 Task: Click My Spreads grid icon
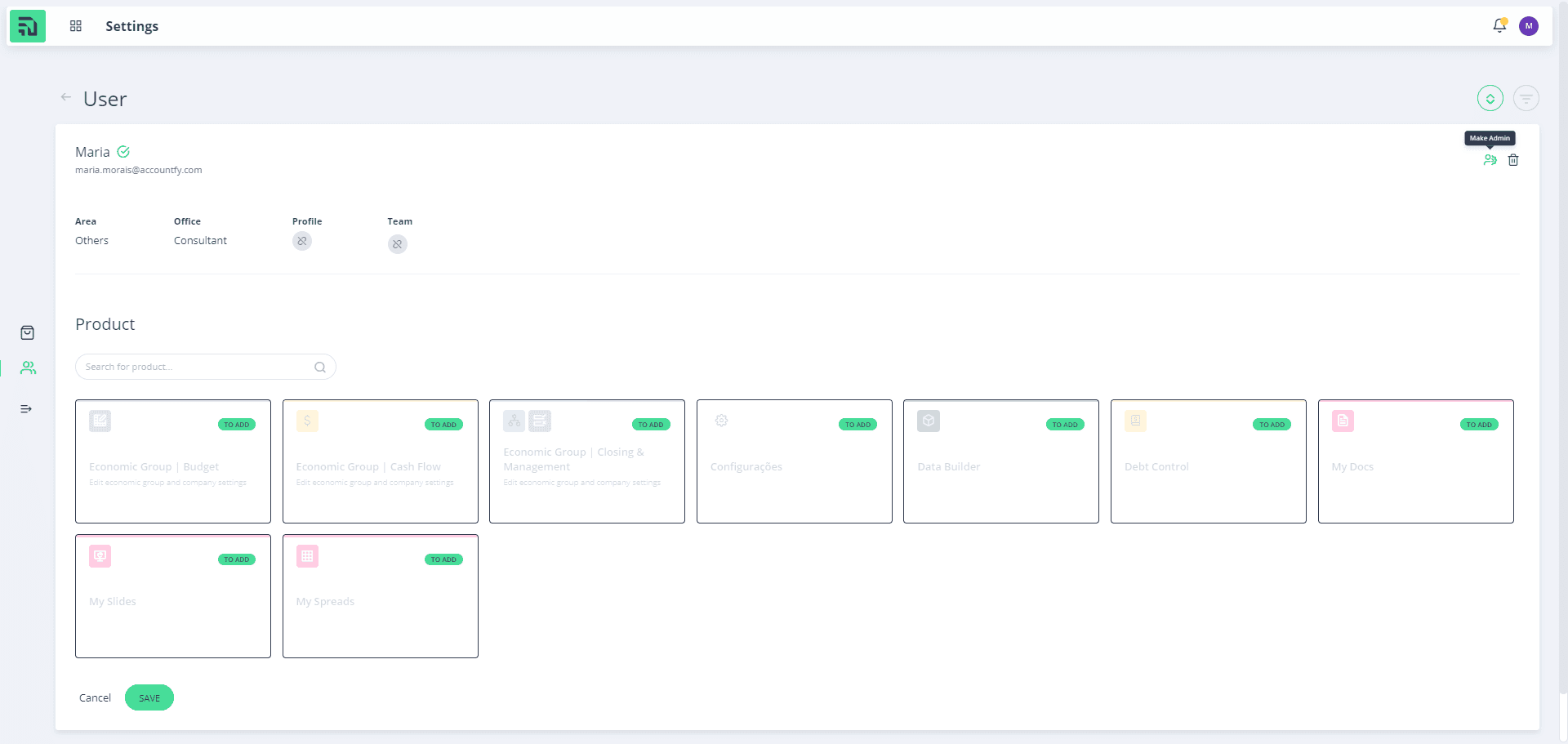(x=307, y=556)
